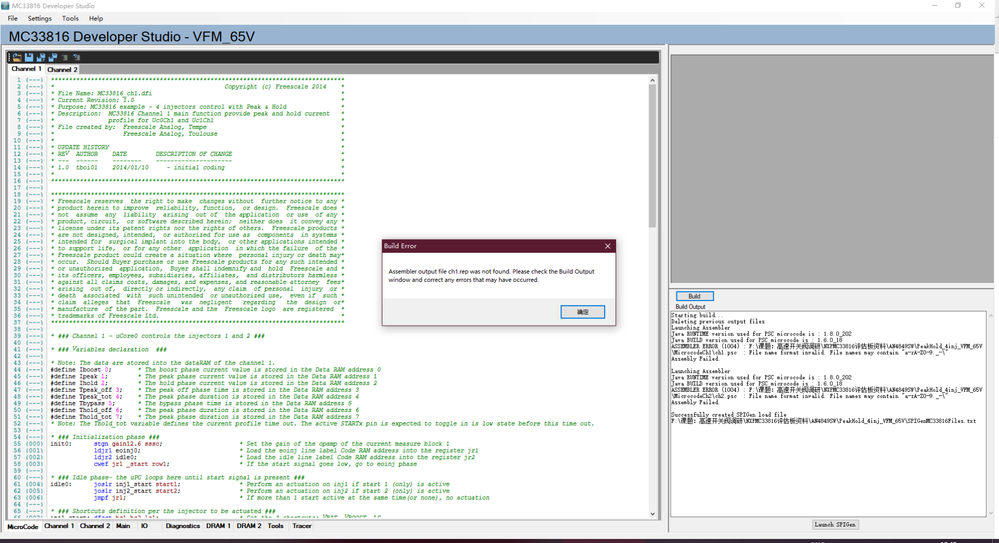
Task: Open the Help menu
Action: pyautogui.click(x=96, y=18)
